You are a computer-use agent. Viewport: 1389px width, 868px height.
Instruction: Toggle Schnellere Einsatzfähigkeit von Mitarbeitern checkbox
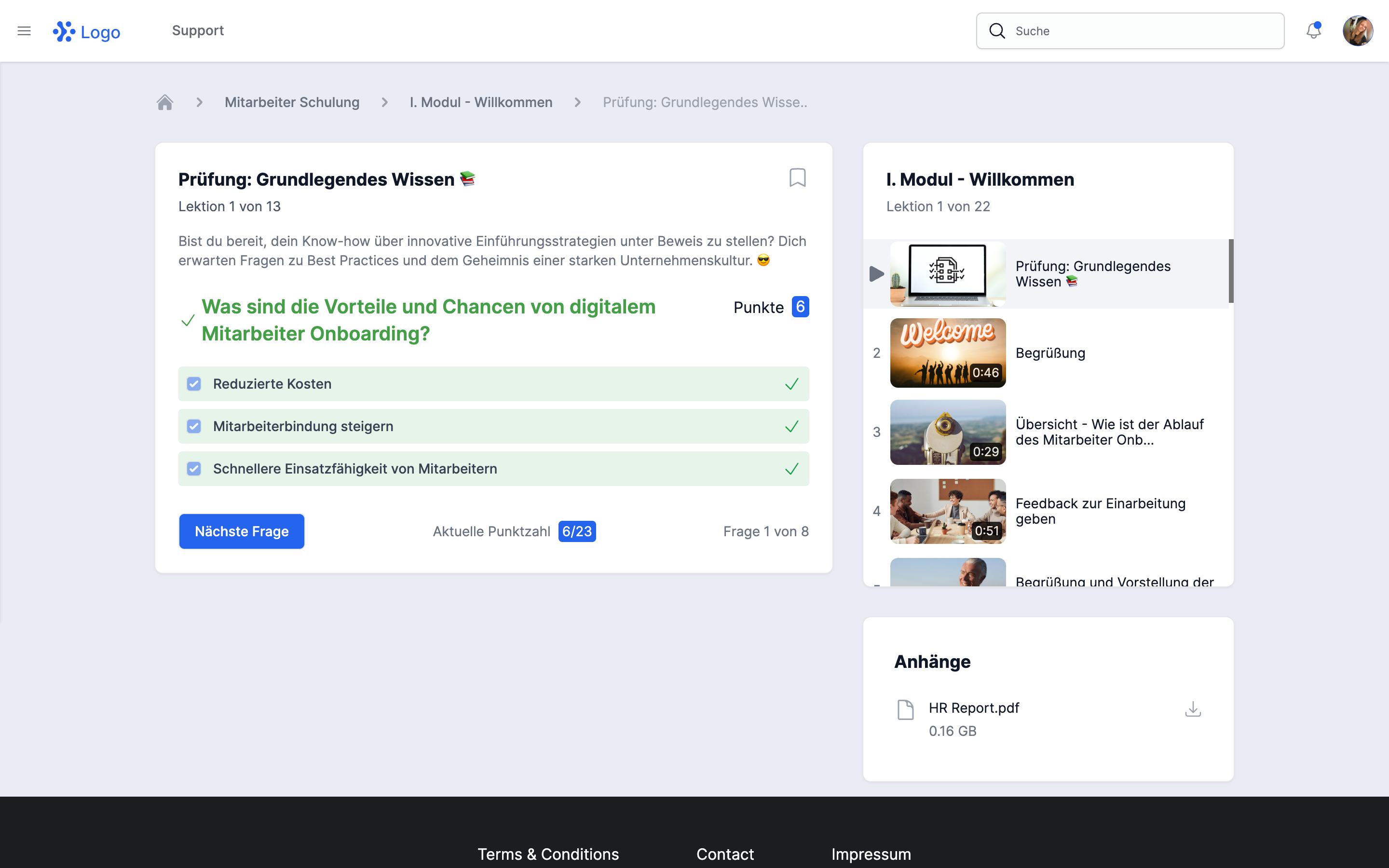click(x=194, y=469)
